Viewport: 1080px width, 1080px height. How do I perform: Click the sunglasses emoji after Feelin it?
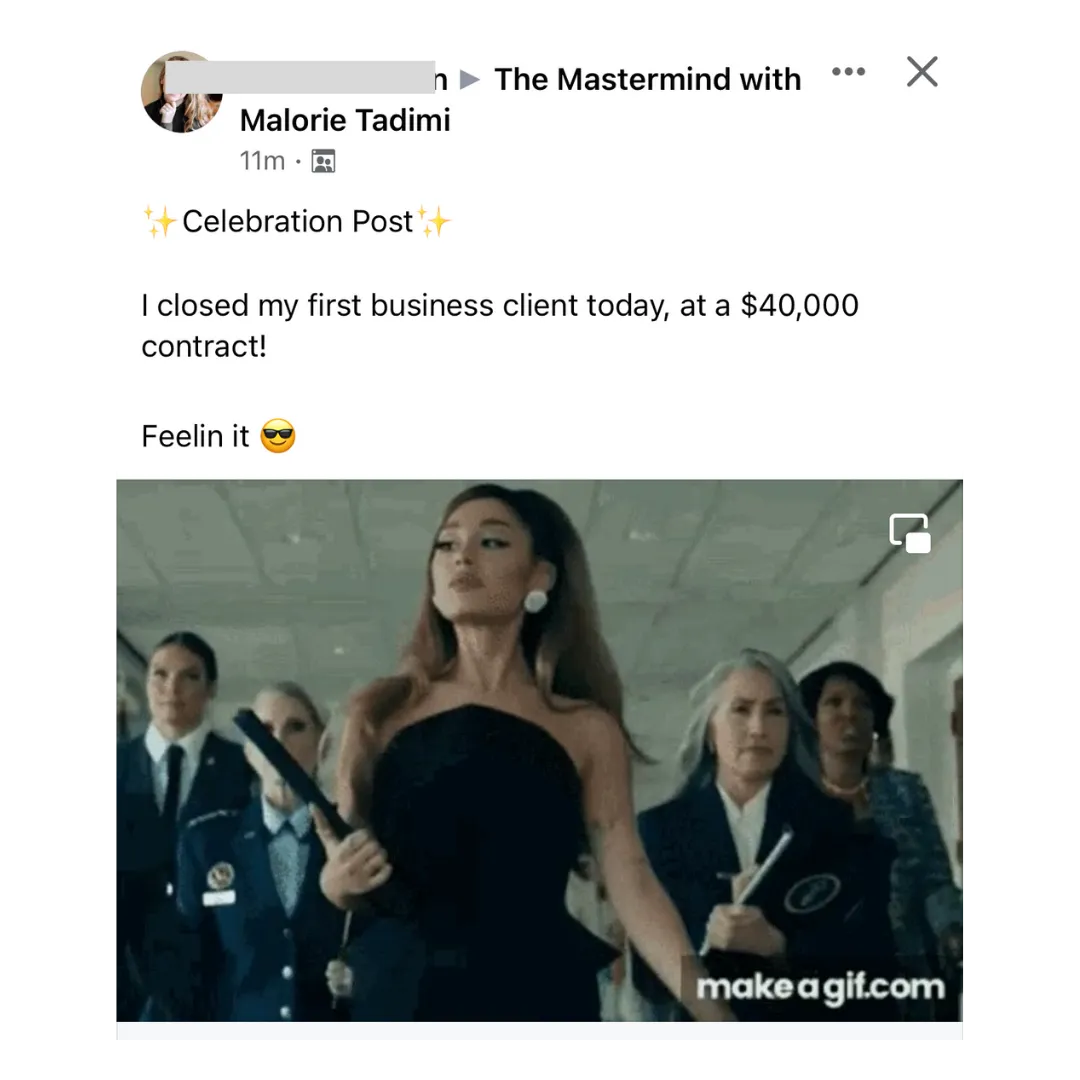278,435
